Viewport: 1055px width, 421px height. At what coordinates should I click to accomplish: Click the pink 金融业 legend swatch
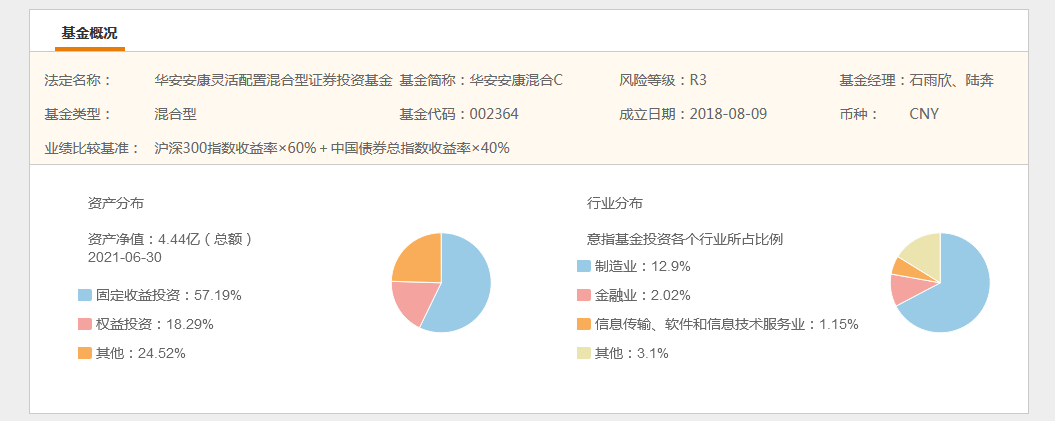click(583, 295)
